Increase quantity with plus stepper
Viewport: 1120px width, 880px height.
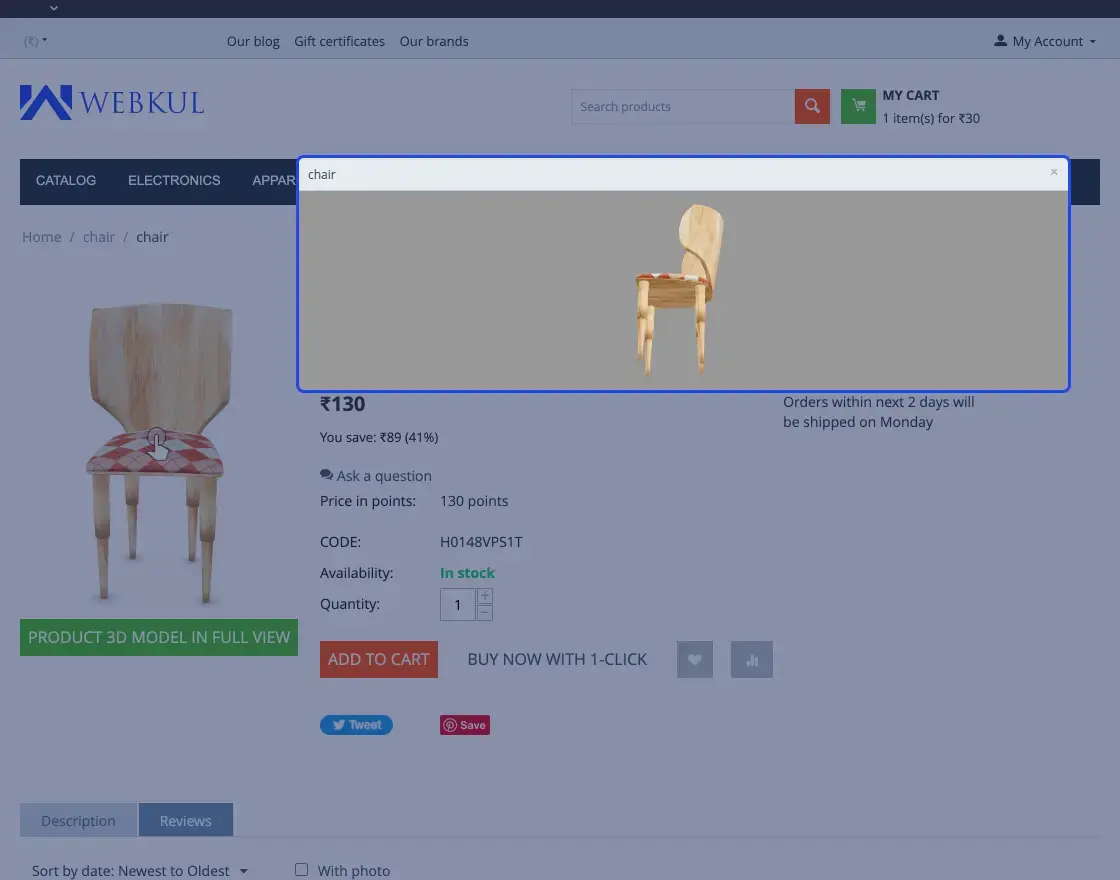(x=485, y=596)
